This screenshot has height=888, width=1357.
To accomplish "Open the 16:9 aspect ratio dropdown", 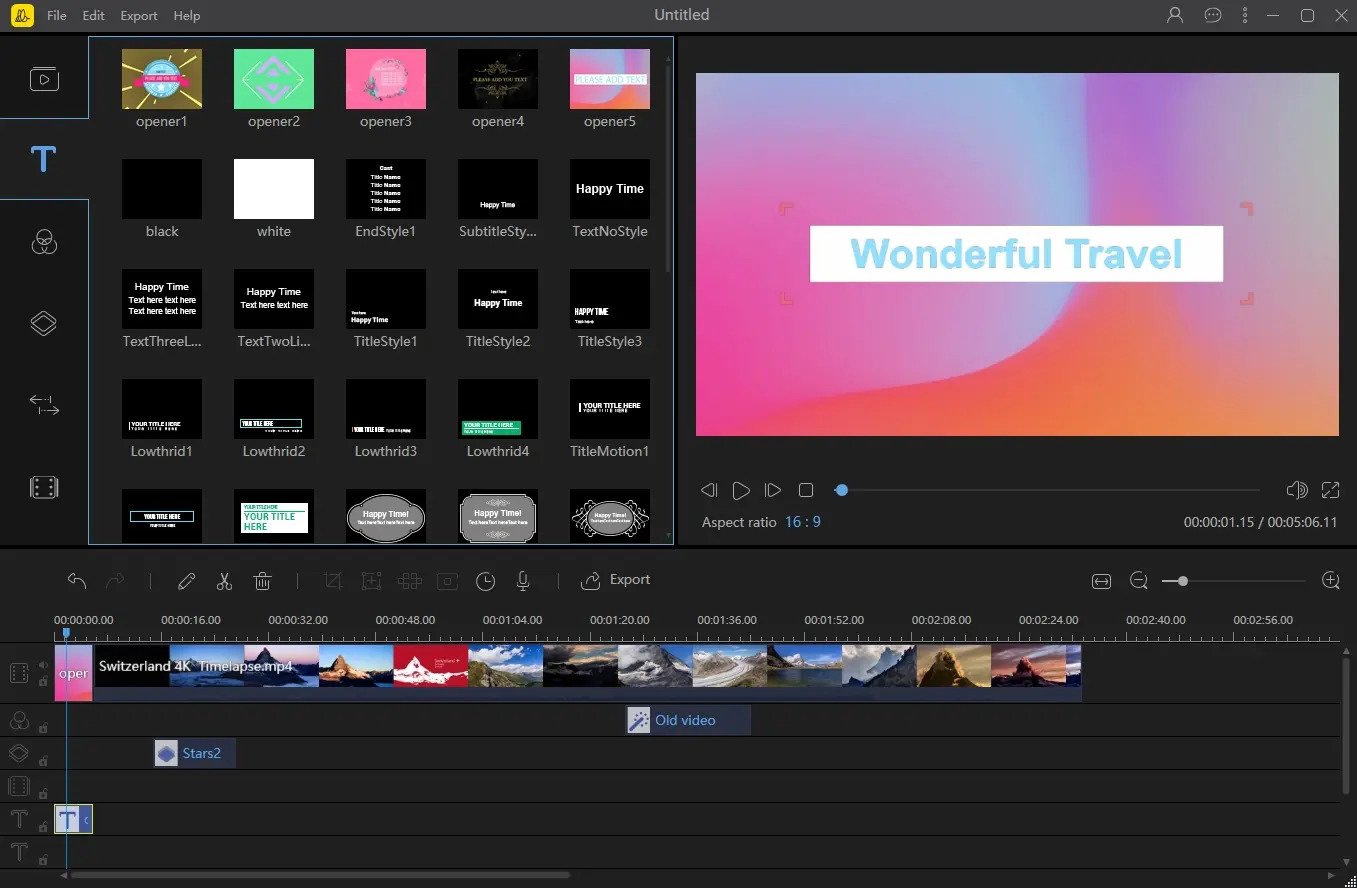I will click(803, 521).
